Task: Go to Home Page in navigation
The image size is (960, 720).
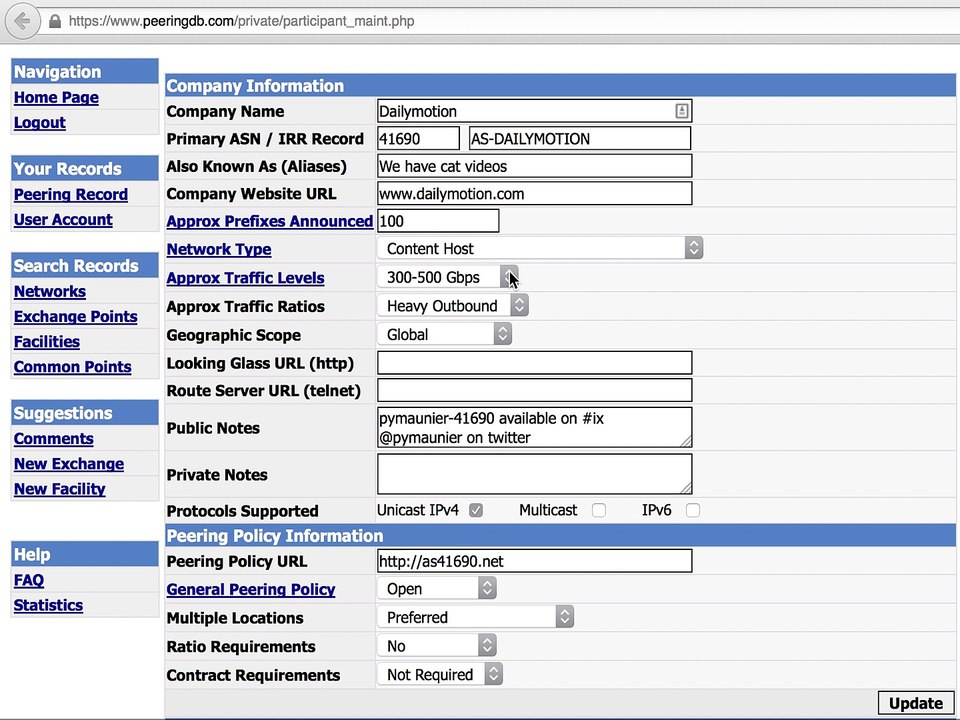Action: (56, 97)
